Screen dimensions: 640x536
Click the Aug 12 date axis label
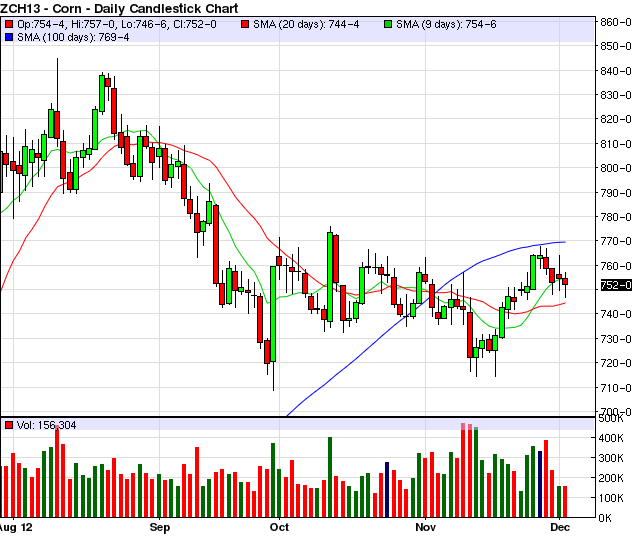16,527
